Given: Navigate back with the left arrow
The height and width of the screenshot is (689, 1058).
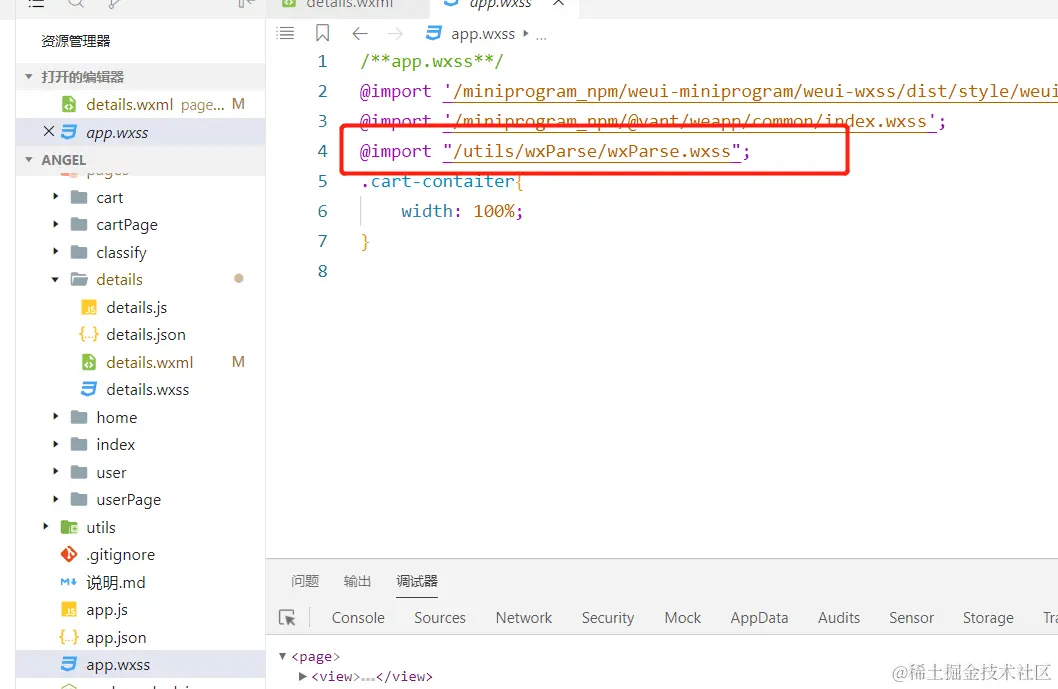Looking at the screenshot, I should click(x=360, y=34).
